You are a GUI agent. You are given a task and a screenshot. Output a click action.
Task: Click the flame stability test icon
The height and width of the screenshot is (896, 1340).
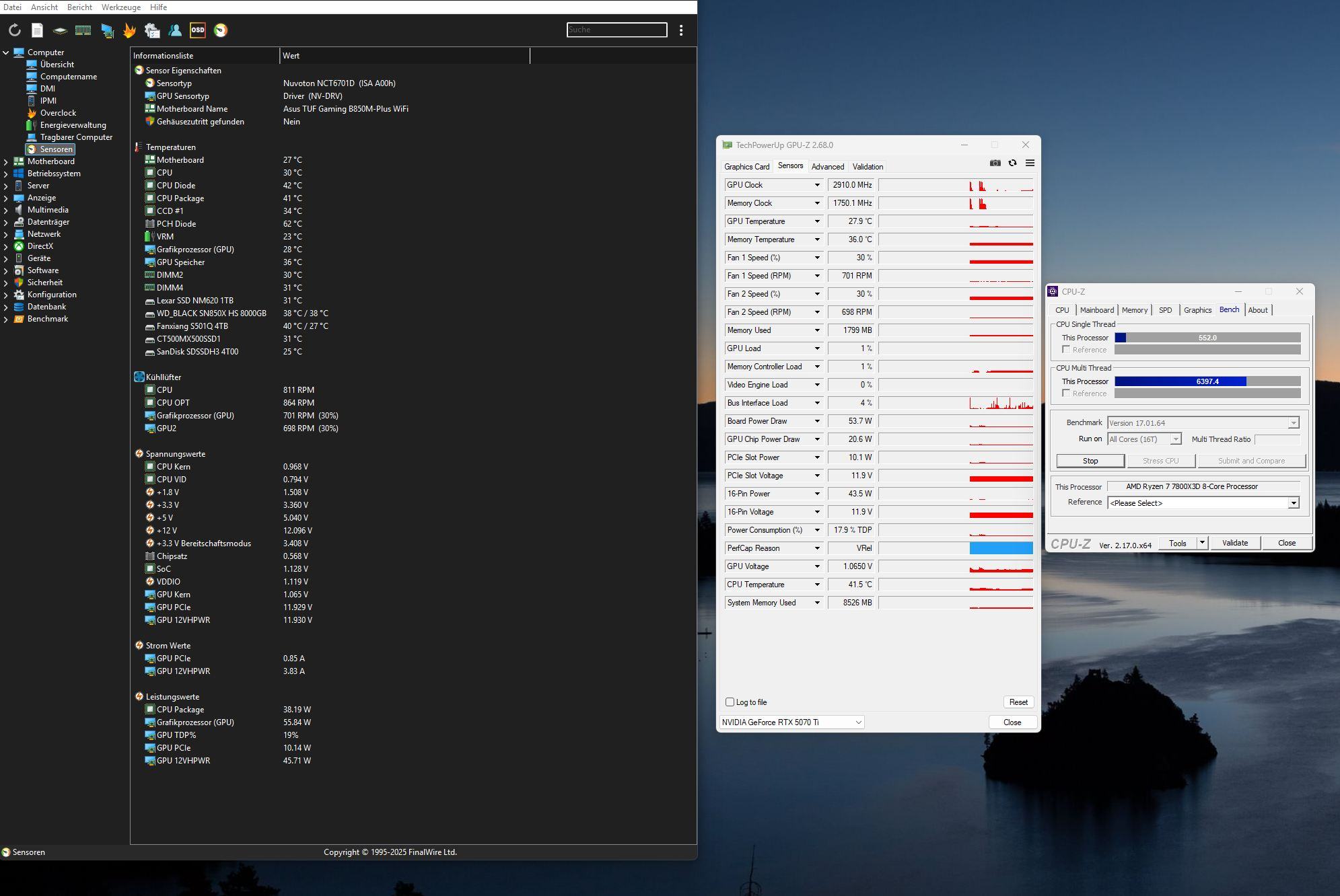coord(129,30)
